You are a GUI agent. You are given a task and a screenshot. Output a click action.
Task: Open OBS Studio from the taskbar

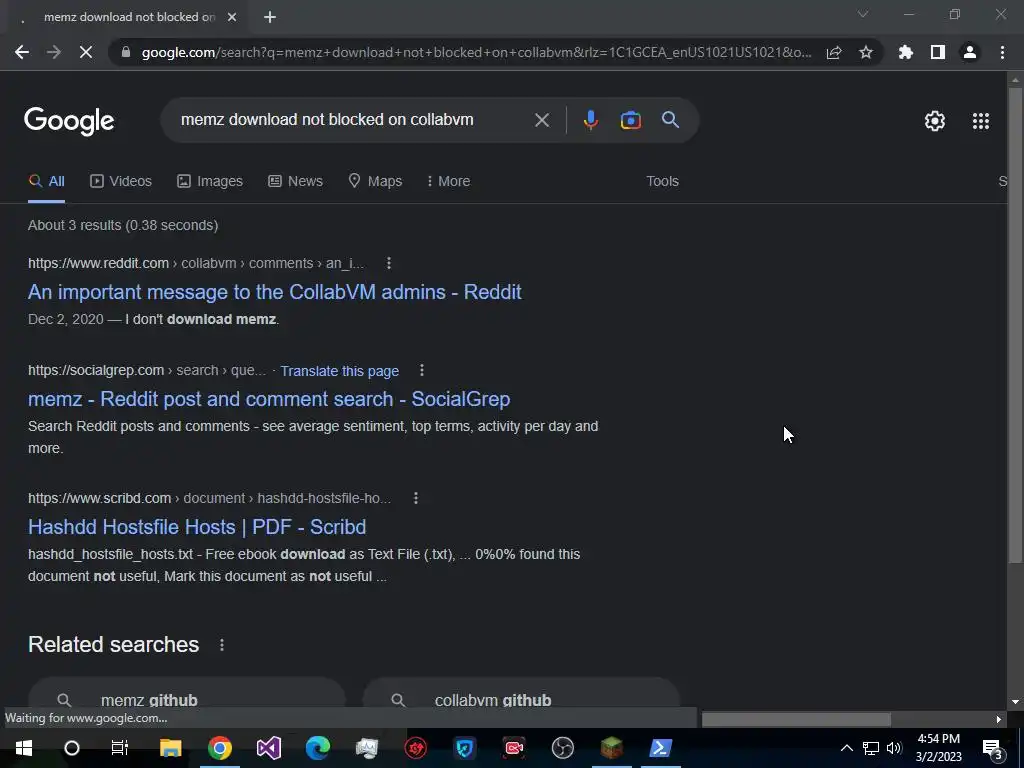click(562, 748)
